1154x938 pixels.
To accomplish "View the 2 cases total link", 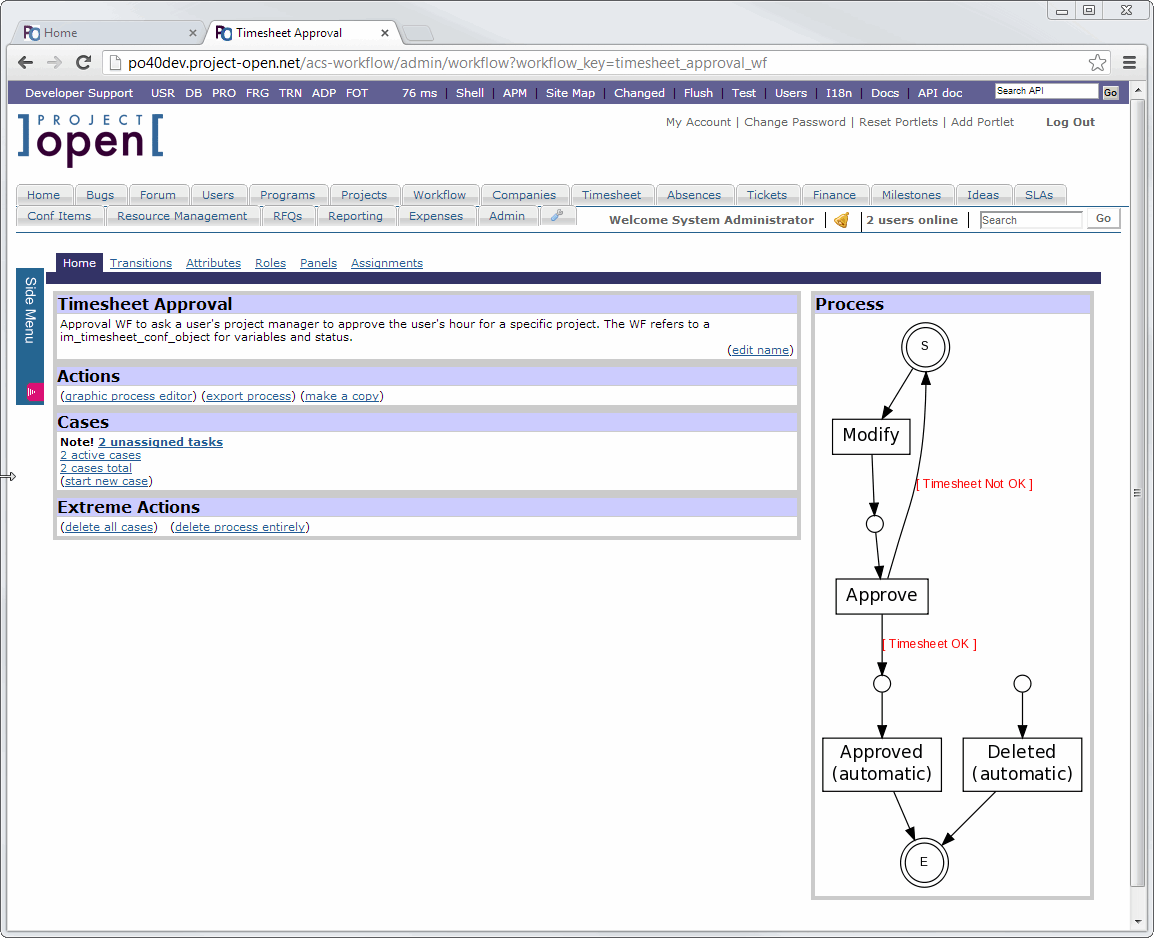I will pyautogui.click(x=96, y=468).
